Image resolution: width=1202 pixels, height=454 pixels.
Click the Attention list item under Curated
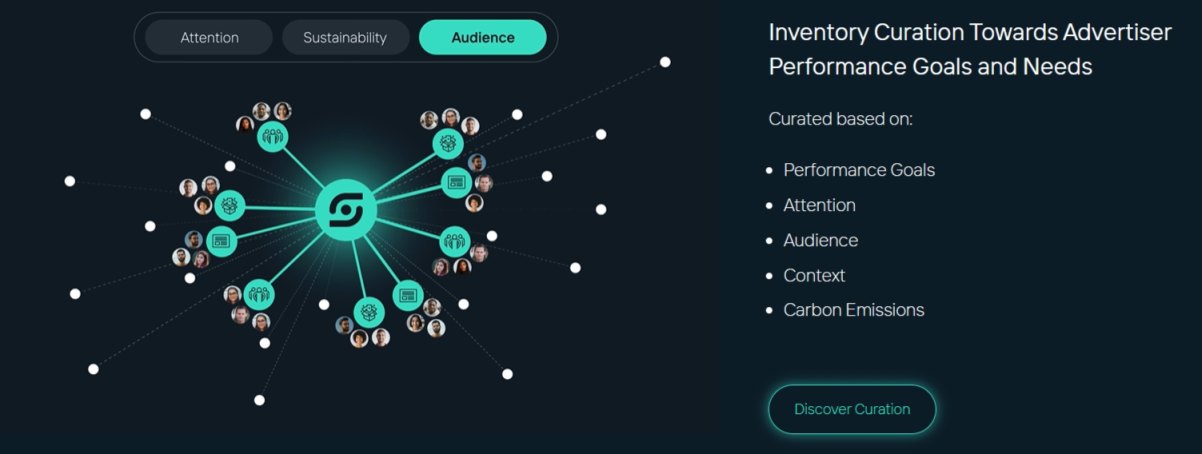[x=819, y=205]
